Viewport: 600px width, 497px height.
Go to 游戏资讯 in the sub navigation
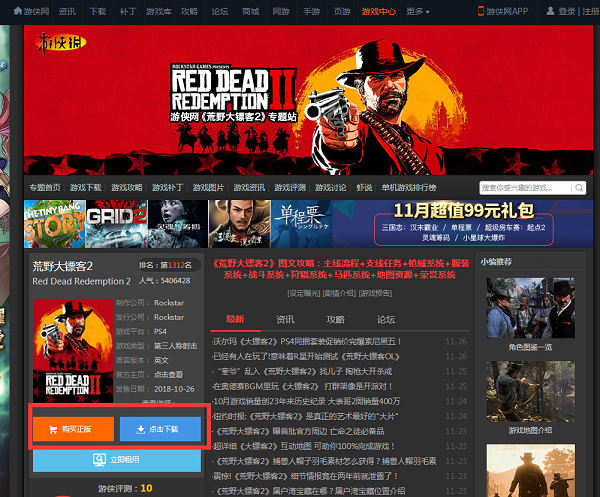click(x=249, y=187)
